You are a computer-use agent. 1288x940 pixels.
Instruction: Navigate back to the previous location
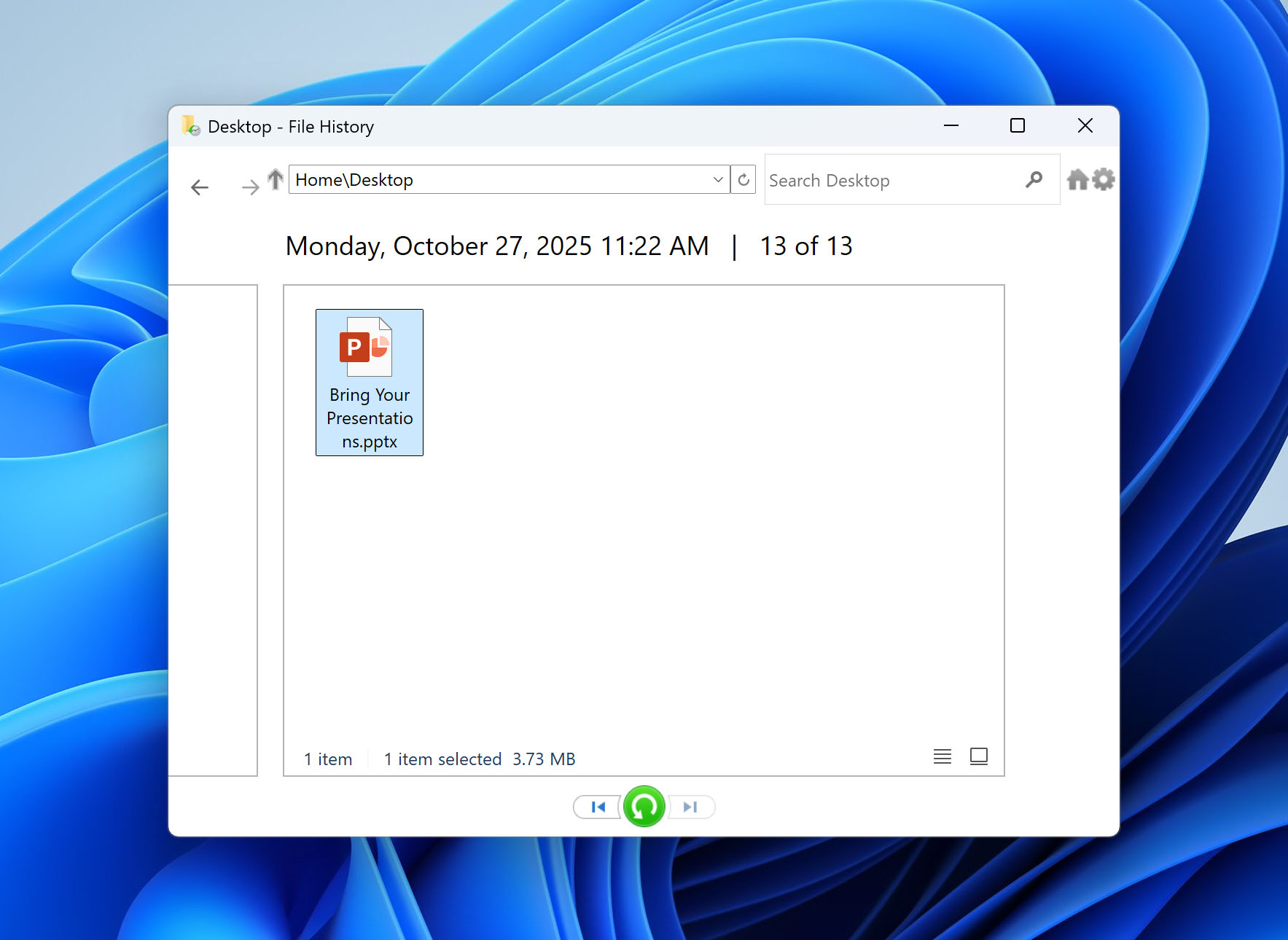pos(199,187)
